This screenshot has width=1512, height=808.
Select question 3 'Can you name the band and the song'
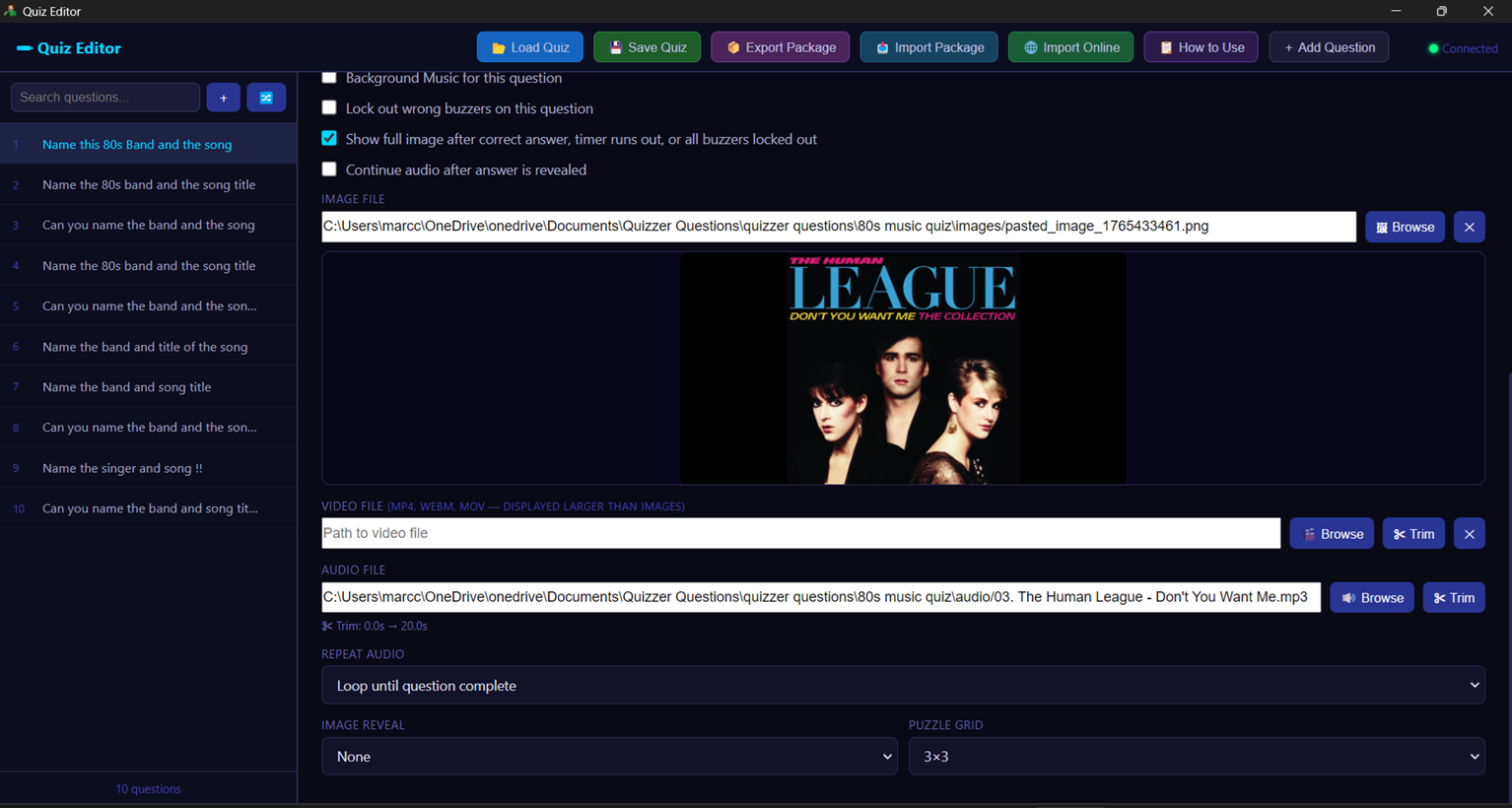148,225
